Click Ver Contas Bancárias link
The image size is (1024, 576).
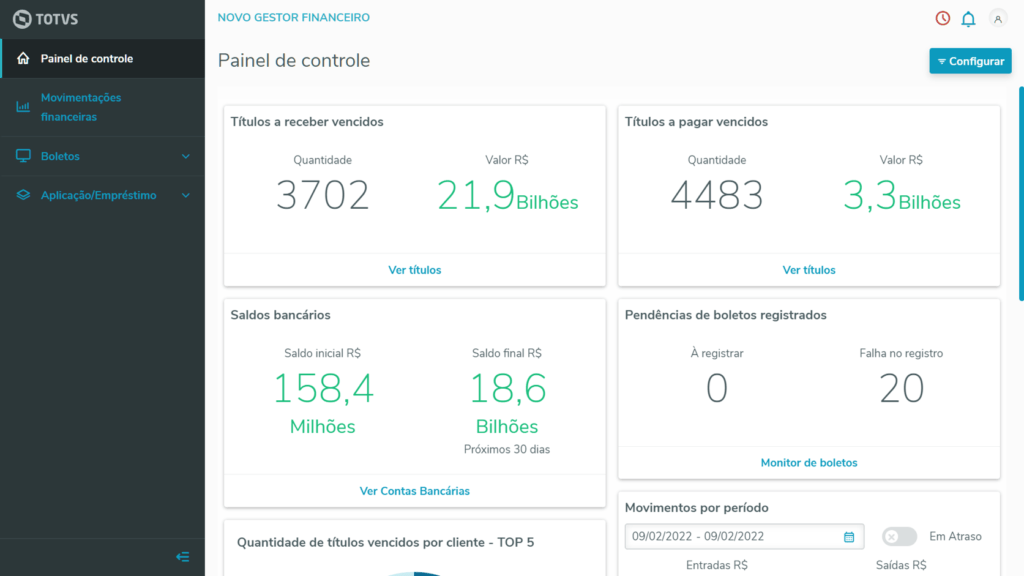coord(414,490)
